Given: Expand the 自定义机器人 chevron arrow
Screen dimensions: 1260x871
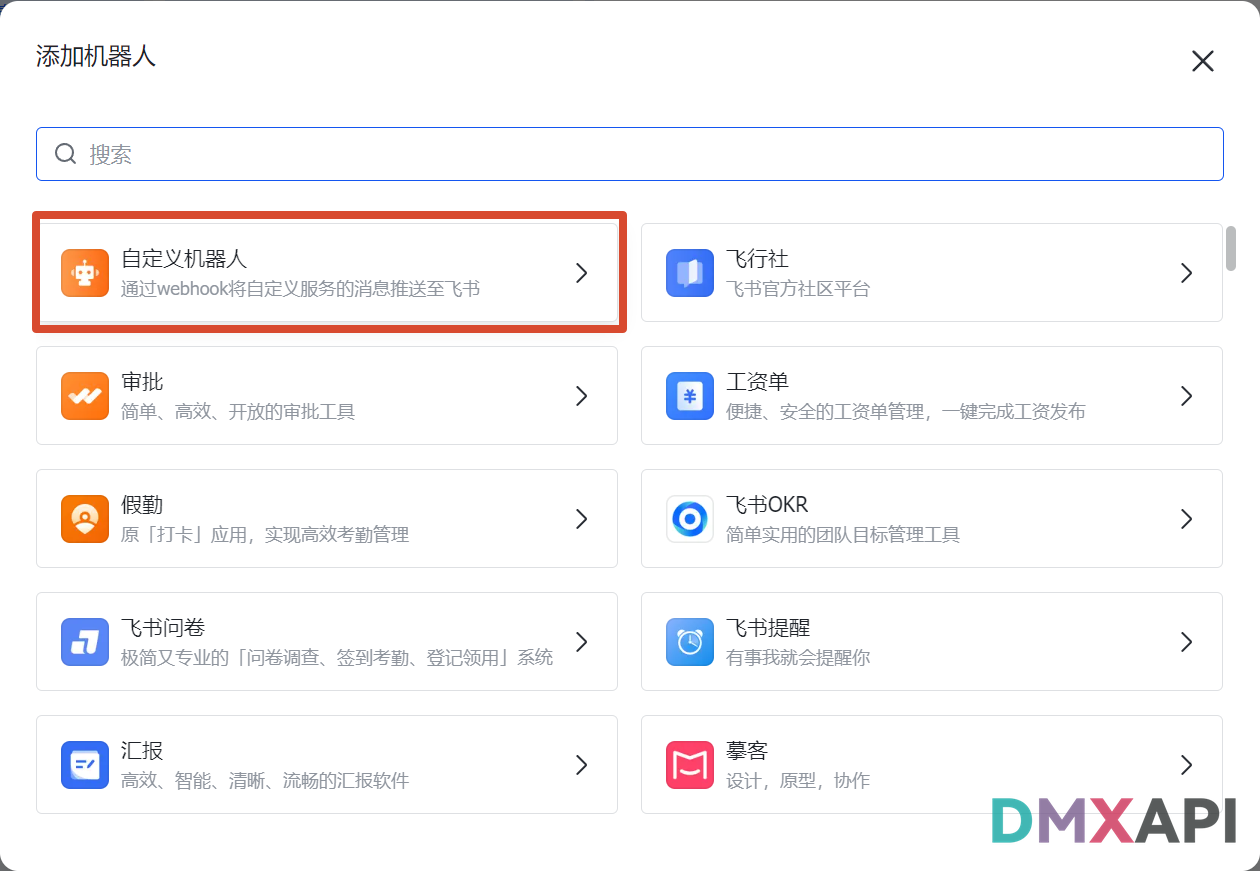Looking at the screenshot, I should (x=582, y=273).
